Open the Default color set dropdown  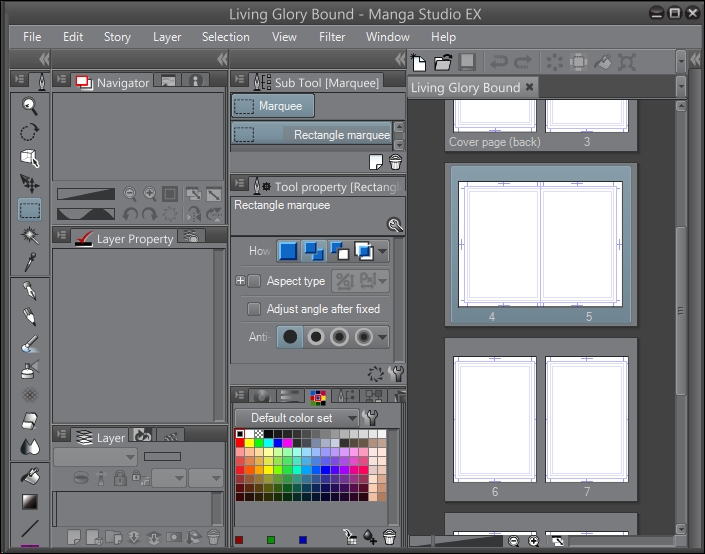297,418
